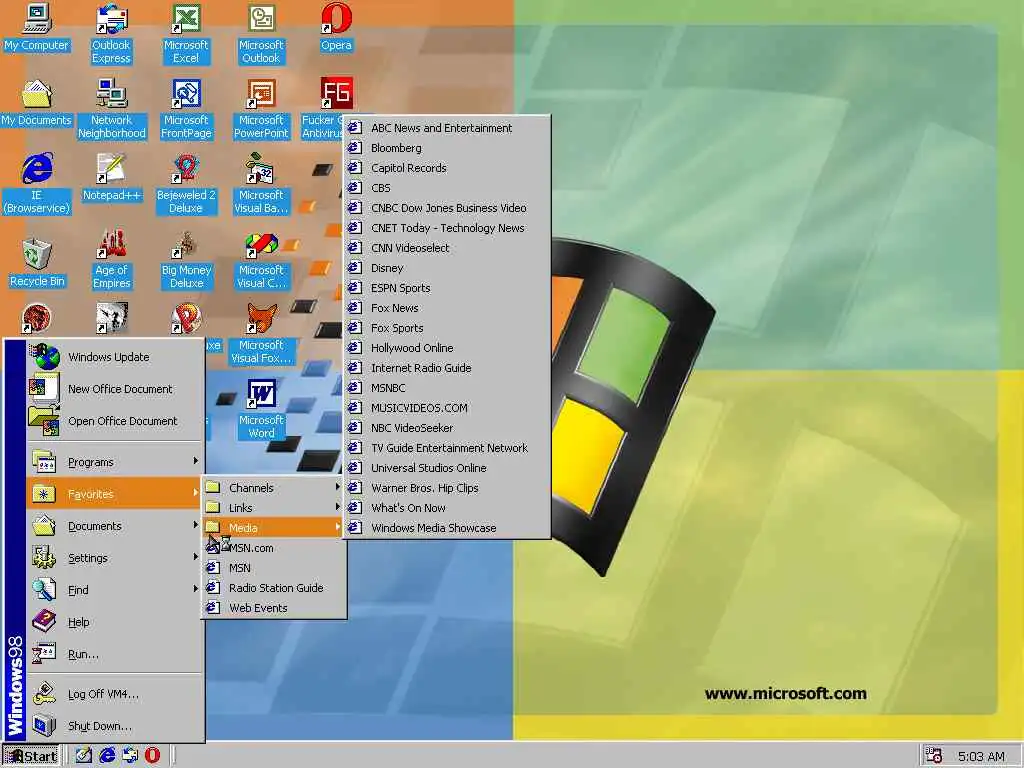The height and width of the screenshot is (768, 1024).
Task: Launch Internet Explorer from Quick Launch bar
Action: point(107,756)
